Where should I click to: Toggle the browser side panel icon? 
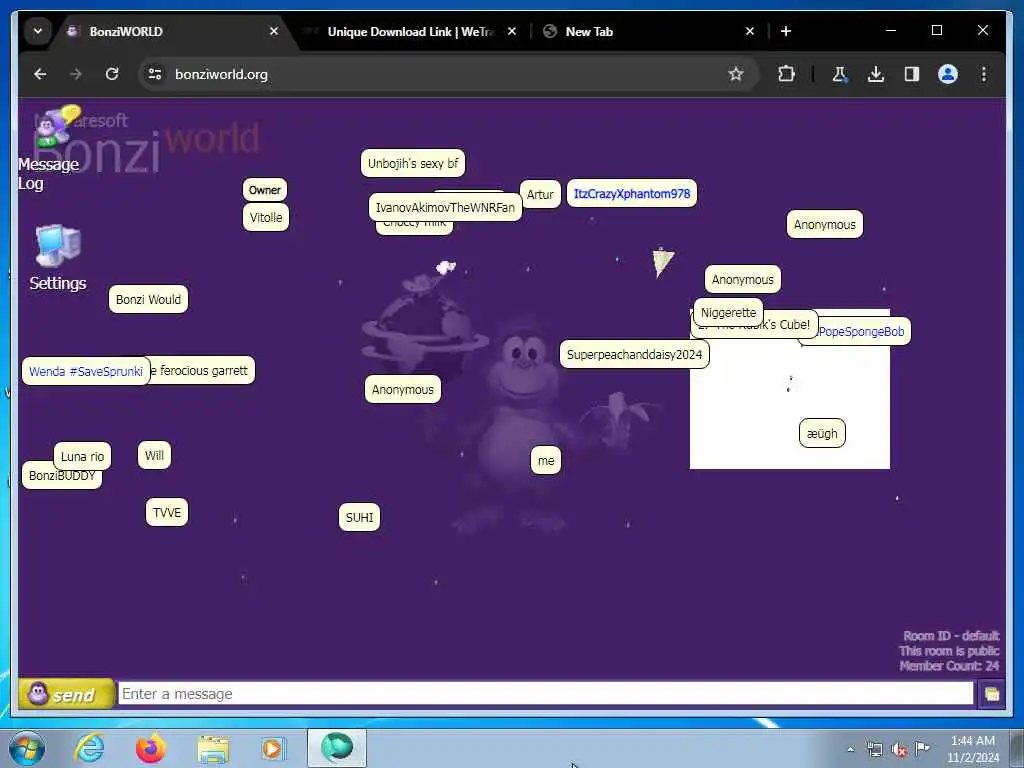click(x=912, y=74)
